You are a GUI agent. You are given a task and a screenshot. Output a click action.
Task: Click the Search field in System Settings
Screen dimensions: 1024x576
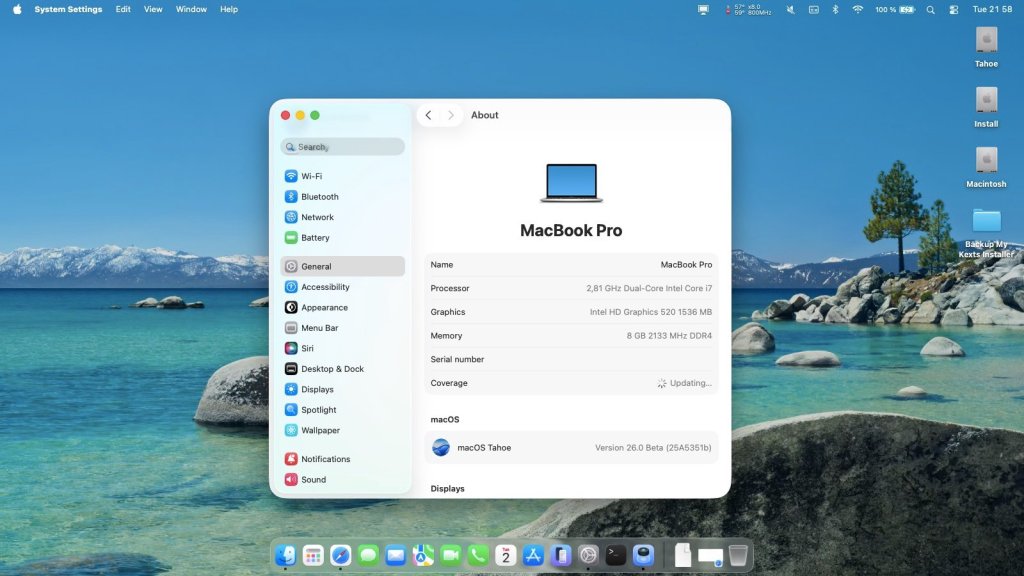click(x=343, y=147)
